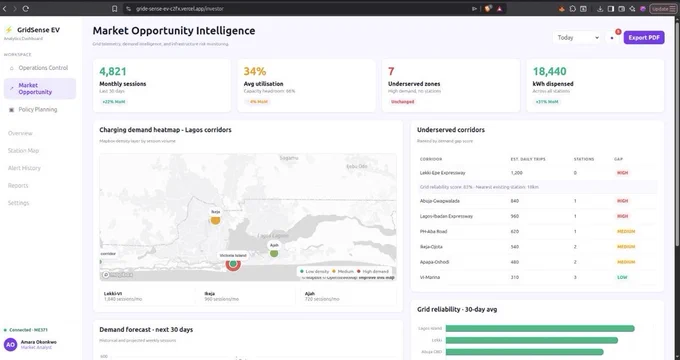Bookmark this page with the bookmark icon
This screenshot has height=360, width=680.
point(114,9)
